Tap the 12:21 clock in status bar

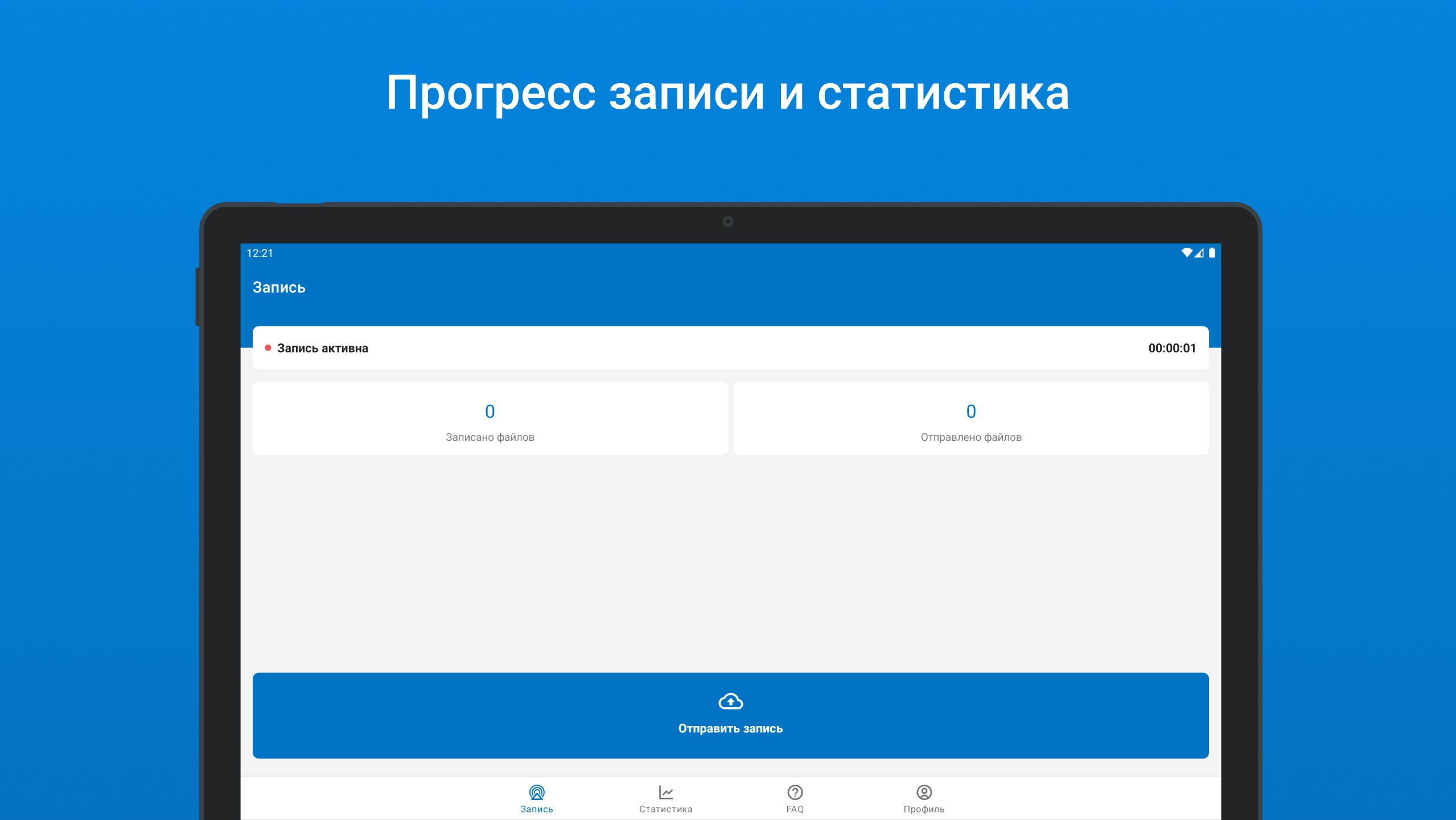[x=260, y=253]
